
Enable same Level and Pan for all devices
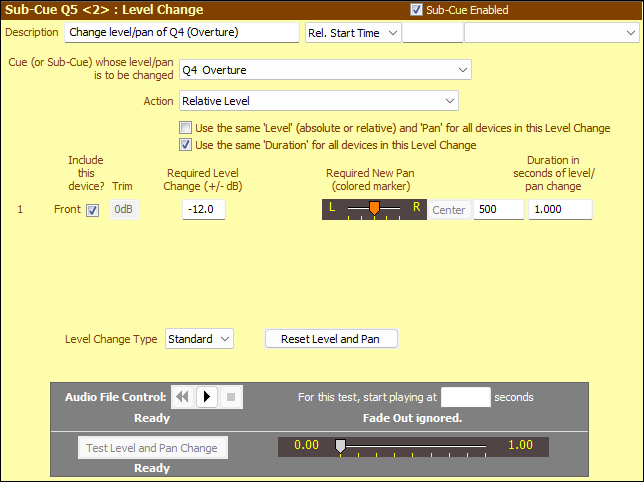[185, 128]
